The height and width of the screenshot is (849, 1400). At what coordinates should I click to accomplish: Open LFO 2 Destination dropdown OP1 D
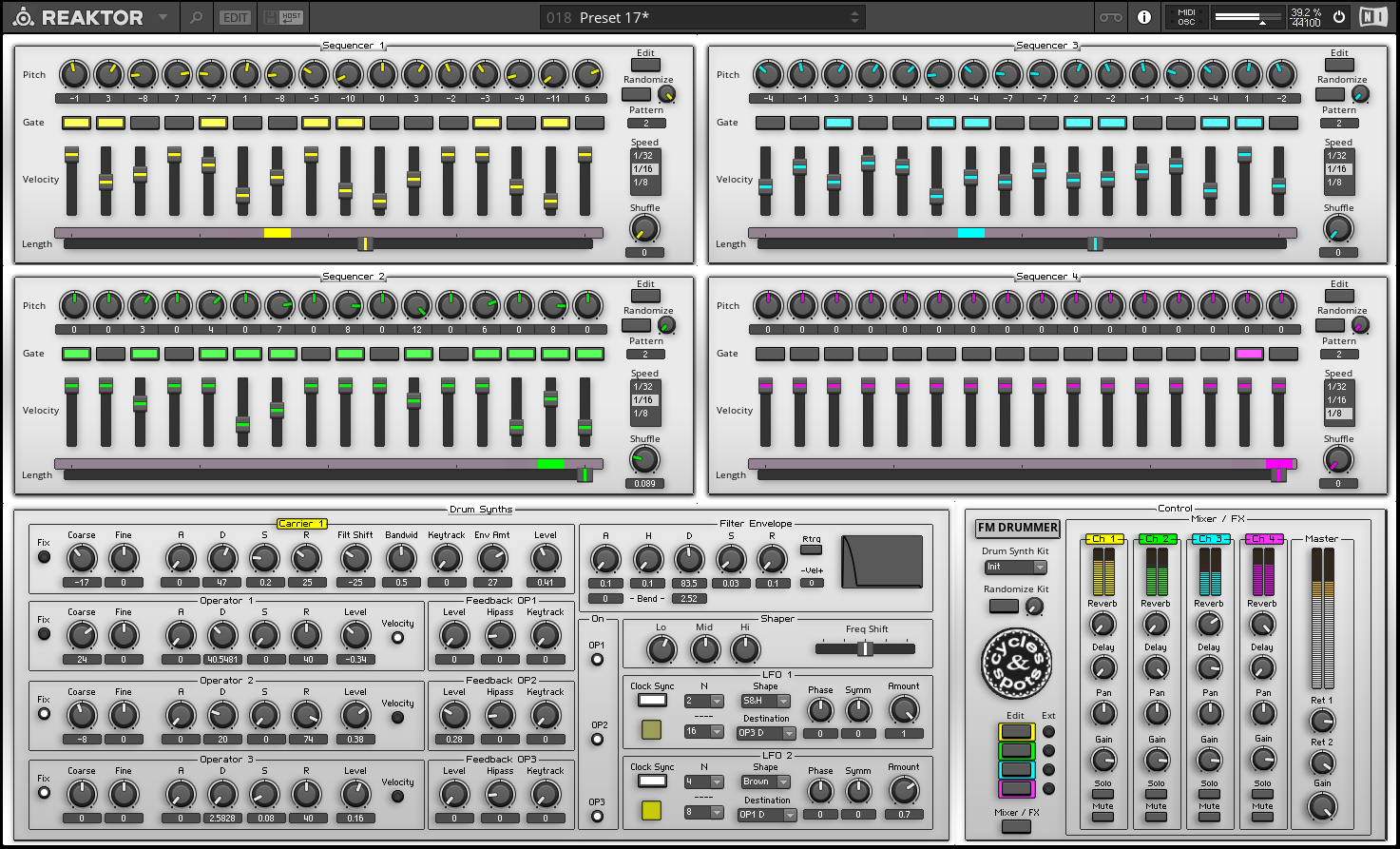766,814
